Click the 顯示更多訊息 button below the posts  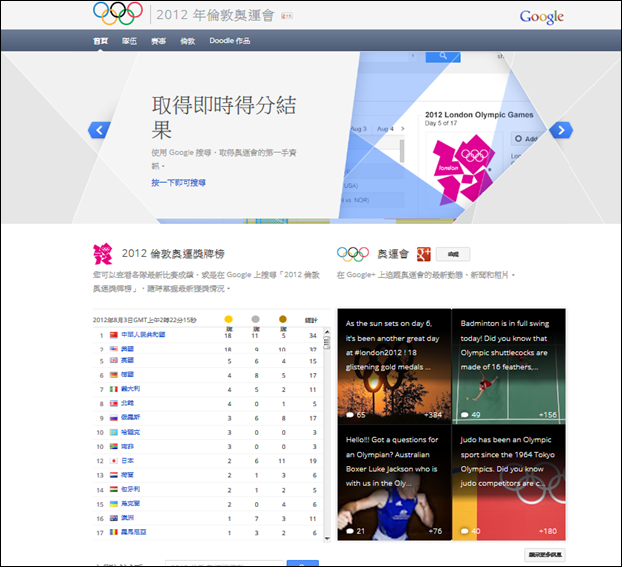(545, 555)
